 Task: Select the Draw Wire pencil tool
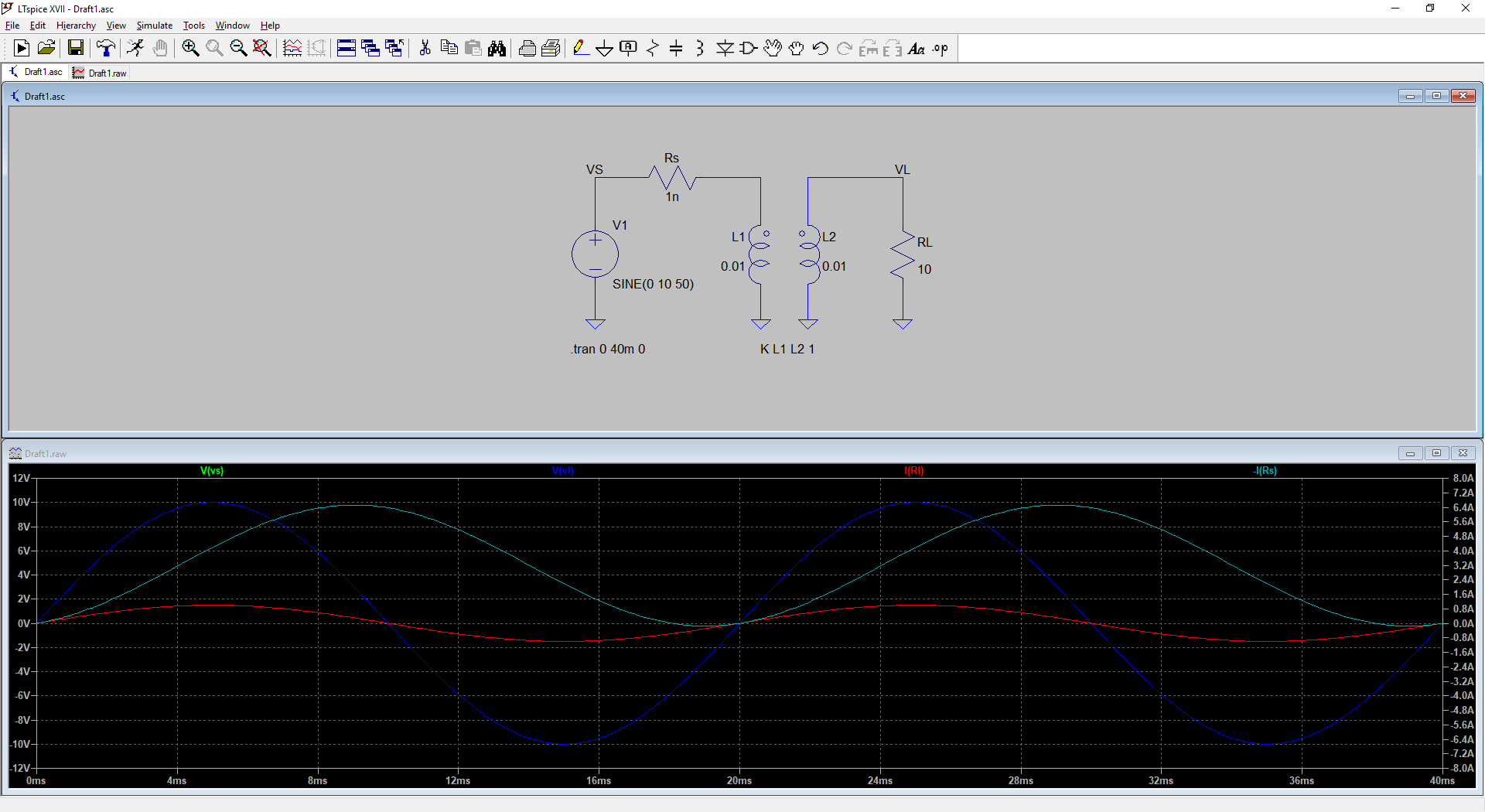581,49
